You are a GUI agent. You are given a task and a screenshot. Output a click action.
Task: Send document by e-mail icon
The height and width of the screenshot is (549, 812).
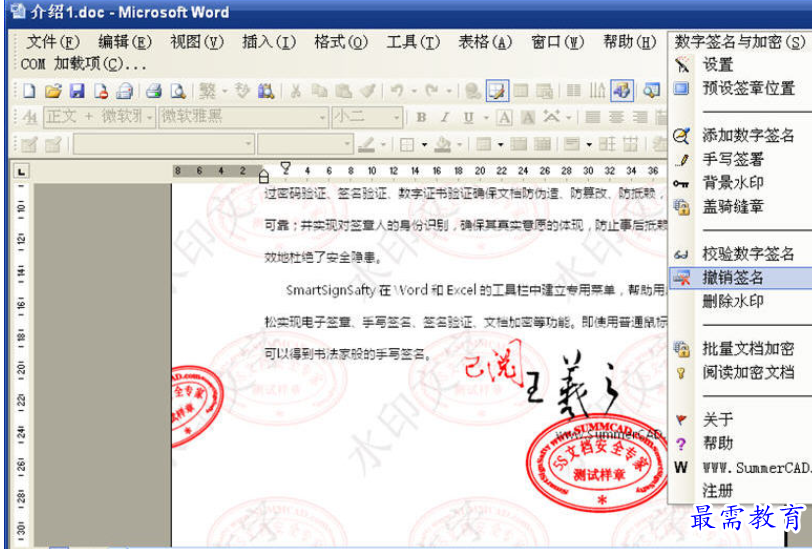pos(125,91)
